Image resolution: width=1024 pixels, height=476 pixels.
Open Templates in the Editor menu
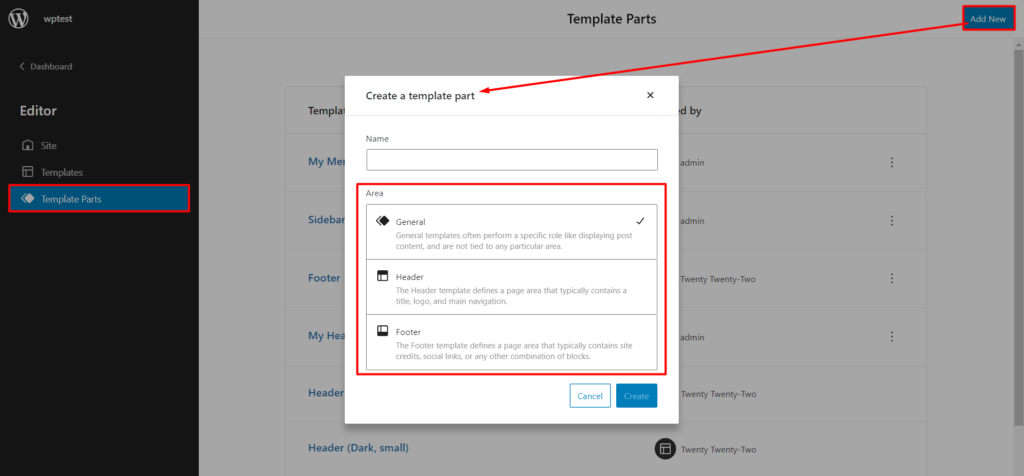click(61, 172)
